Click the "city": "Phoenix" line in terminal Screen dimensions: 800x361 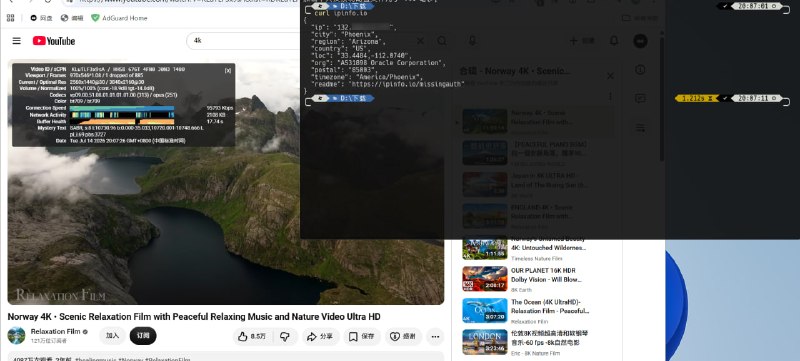pos(345,34)
